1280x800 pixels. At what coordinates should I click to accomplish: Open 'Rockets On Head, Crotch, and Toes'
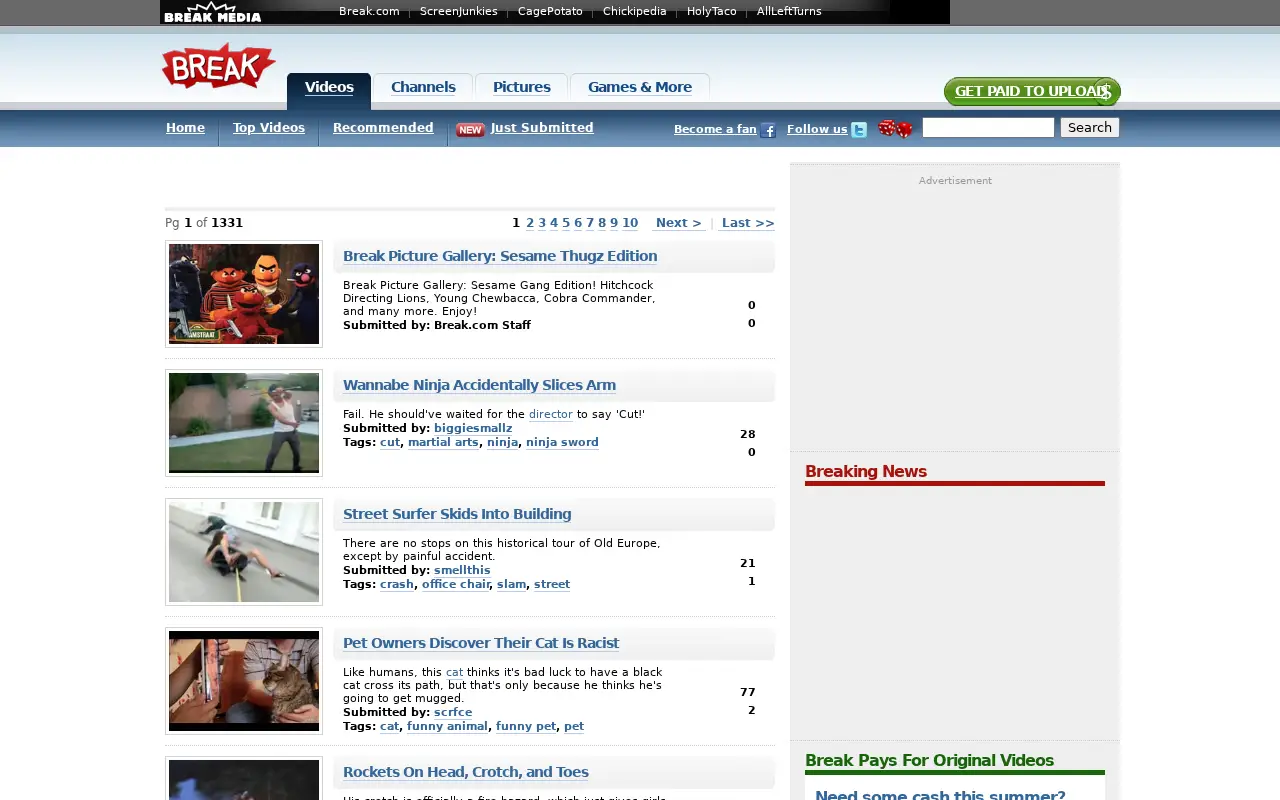(x=466, y=772)
